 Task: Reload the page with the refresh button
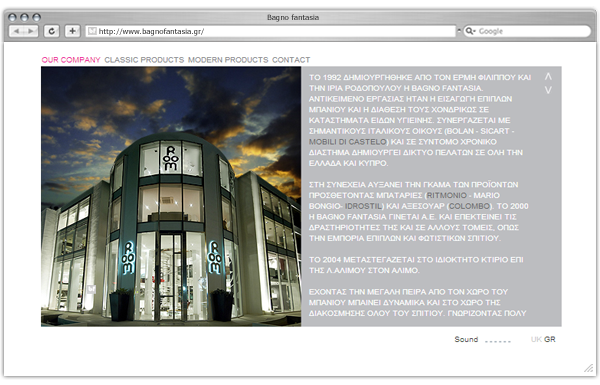(52, 31)
